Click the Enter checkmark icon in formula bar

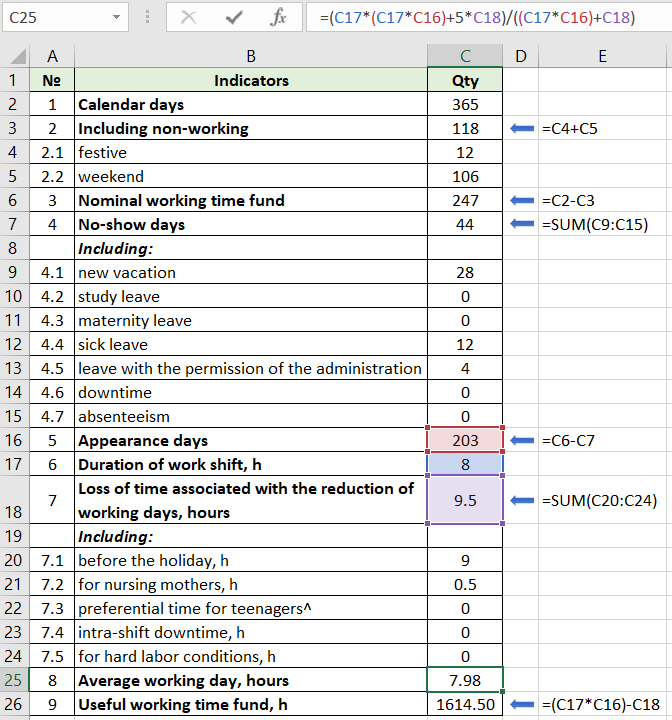pyautogui.click(x=234, y=17)
